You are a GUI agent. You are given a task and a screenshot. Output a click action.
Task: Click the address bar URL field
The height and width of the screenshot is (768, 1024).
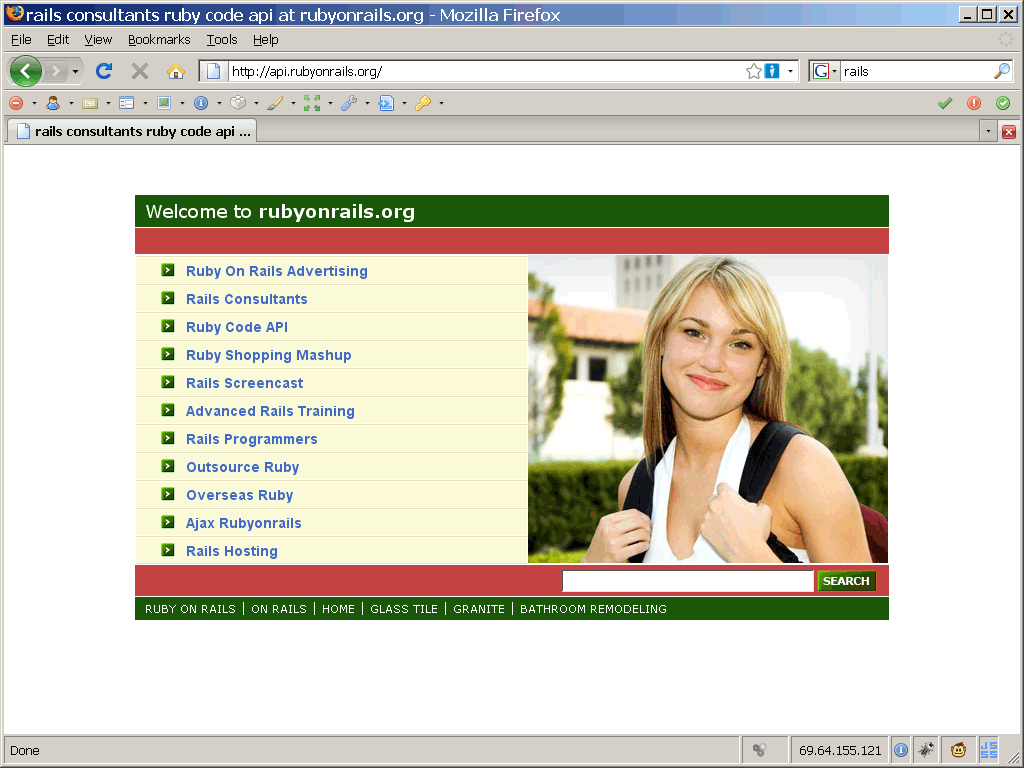(x=487, y=71)
